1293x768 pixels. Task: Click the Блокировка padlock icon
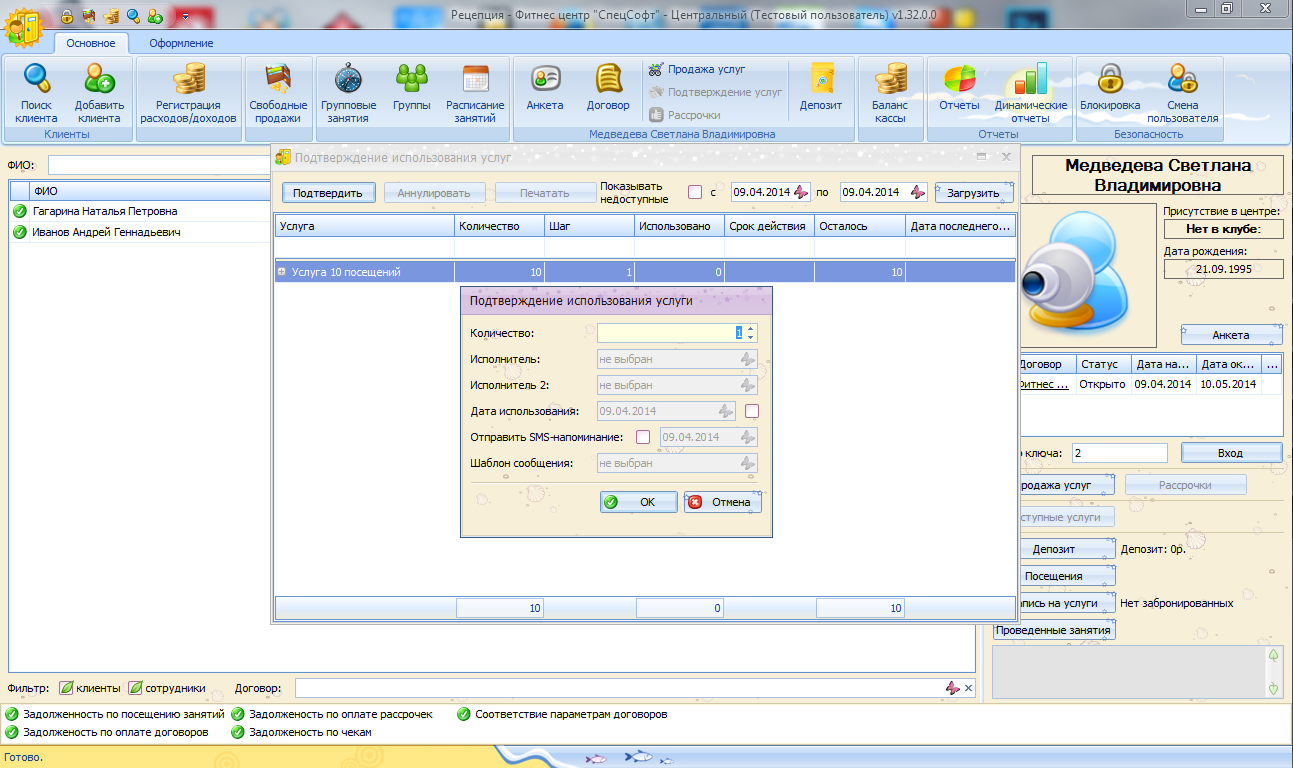click(1110, 79)
